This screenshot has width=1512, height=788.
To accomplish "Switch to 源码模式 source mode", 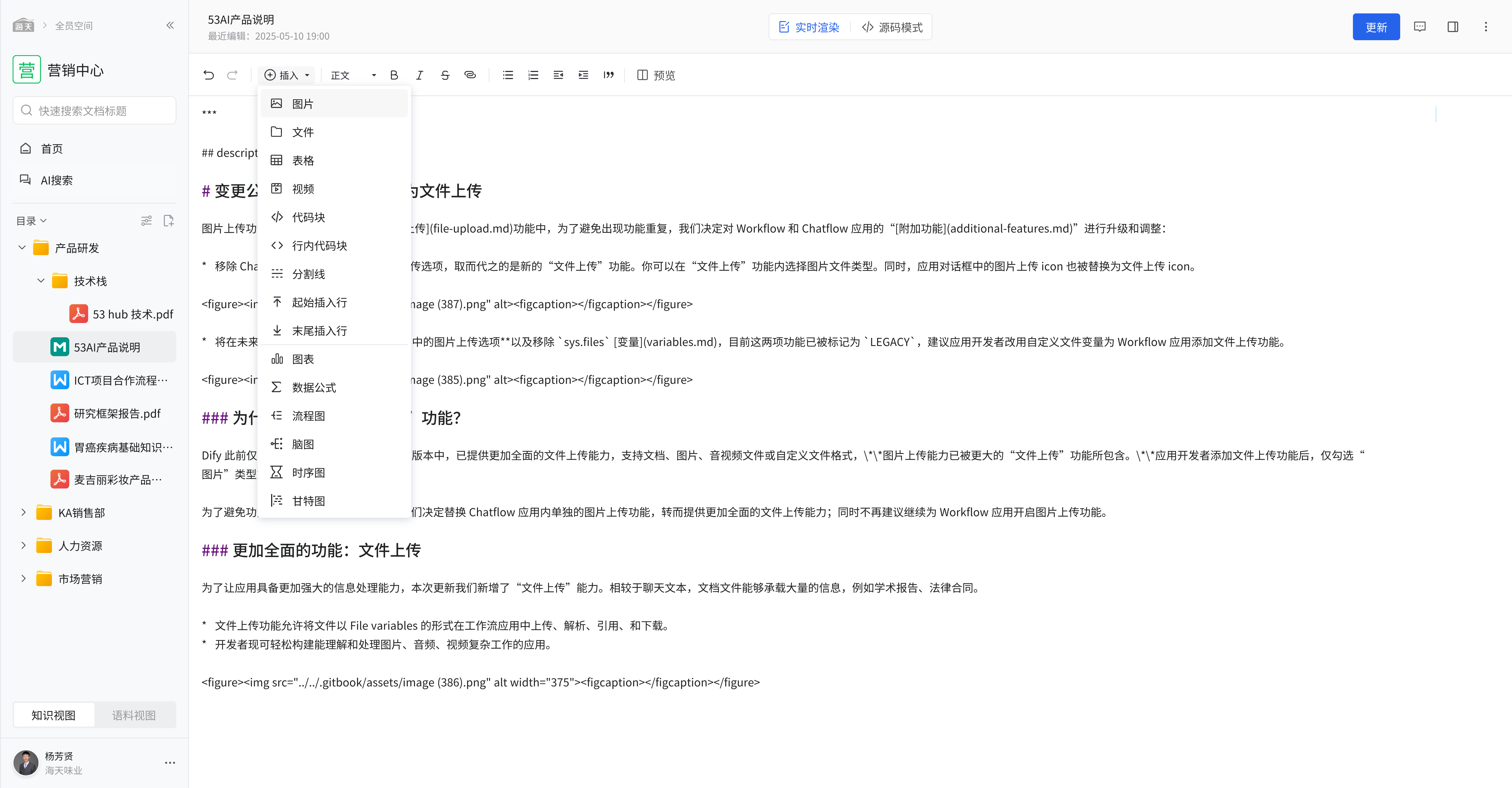I will (892, 27).
